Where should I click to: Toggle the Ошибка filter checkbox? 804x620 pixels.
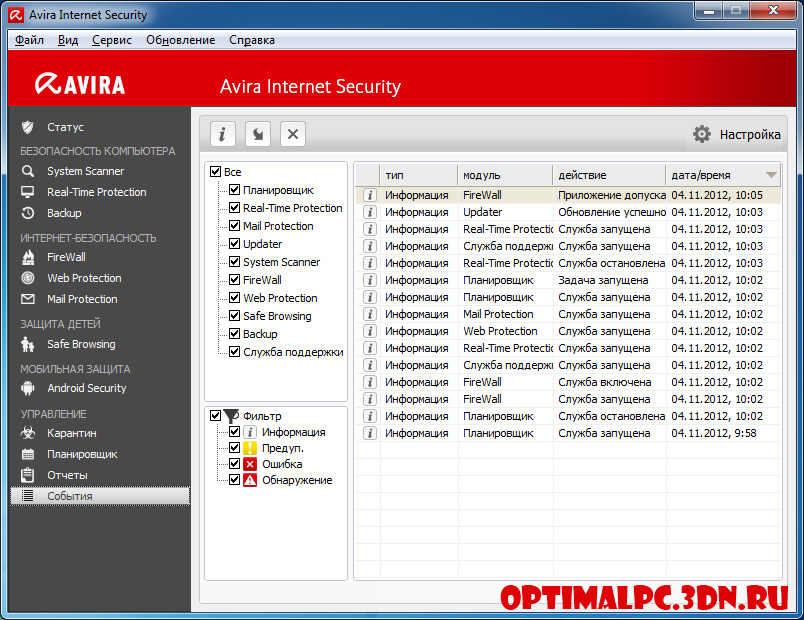point(234,464)
